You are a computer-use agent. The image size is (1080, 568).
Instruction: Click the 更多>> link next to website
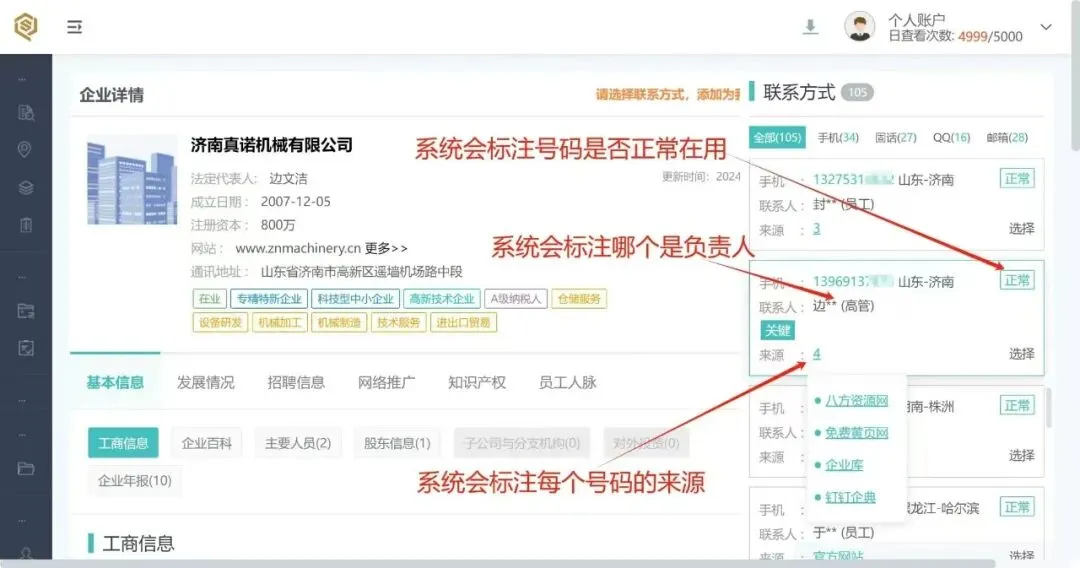(386, 248)
